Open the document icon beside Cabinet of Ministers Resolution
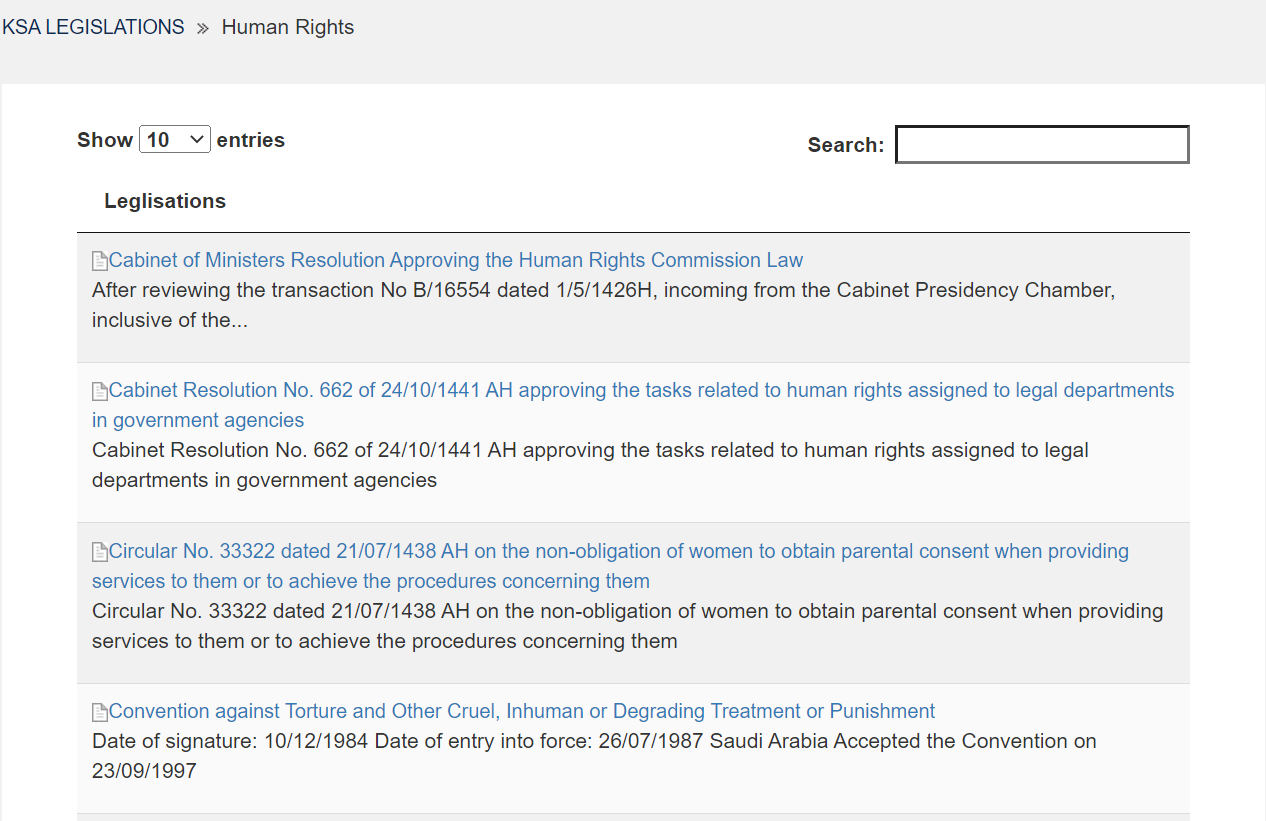The height and width of the screenshot is (821, 1266). point(99,260)
